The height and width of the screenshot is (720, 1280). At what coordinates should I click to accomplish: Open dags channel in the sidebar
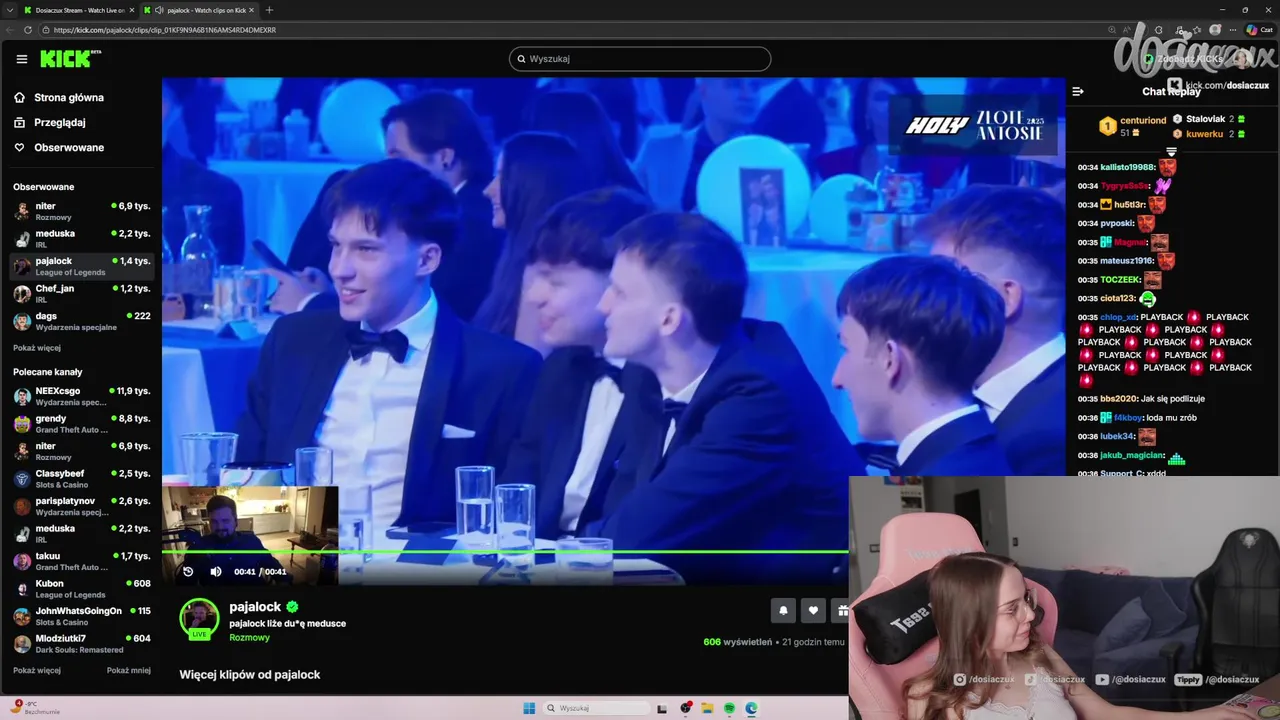pyautogui.click(x=81, y=321)
